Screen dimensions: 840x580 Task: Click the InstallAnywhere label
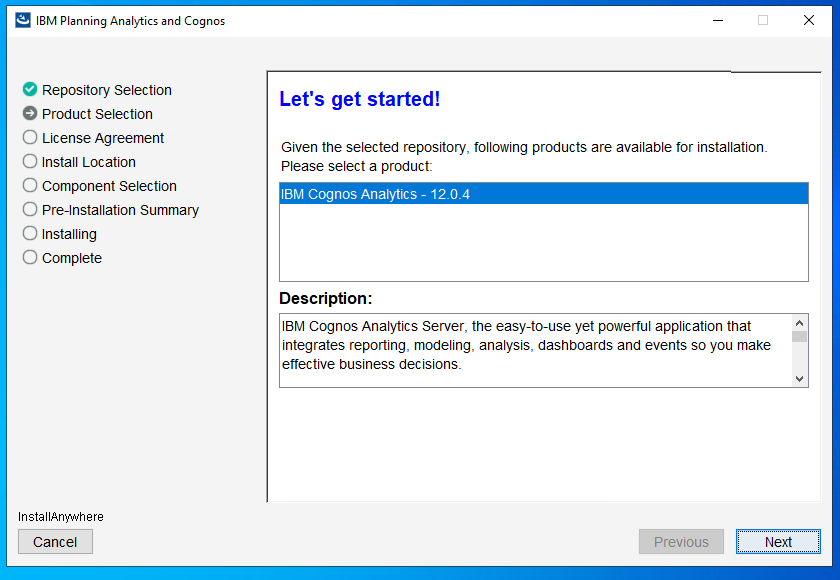(x=61, y=517)
